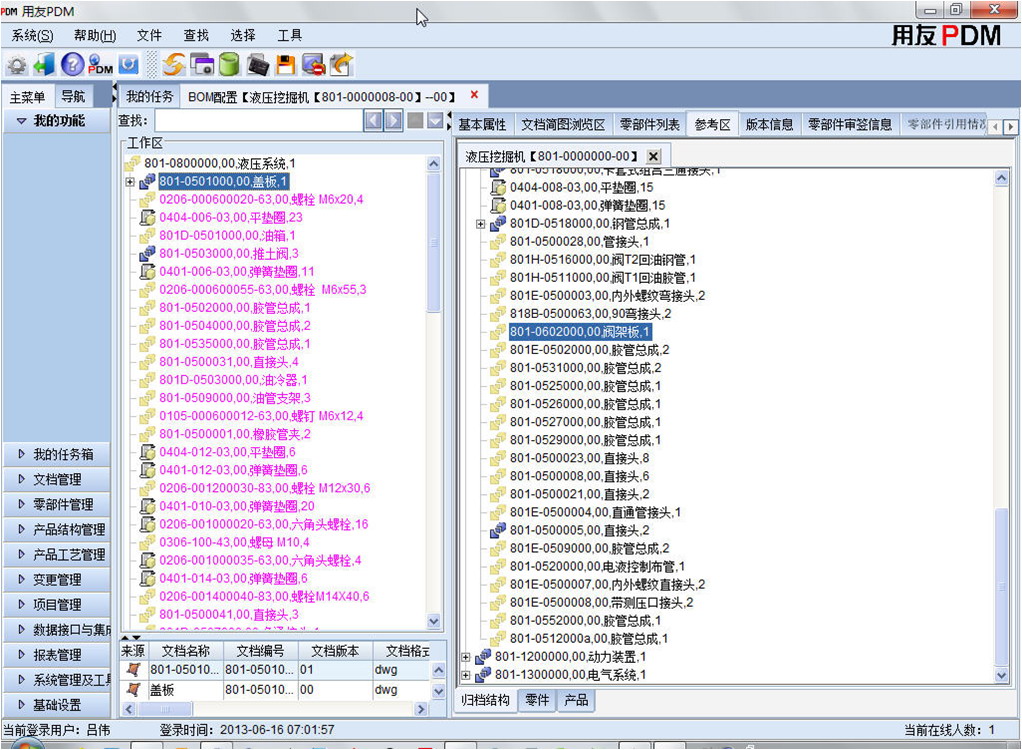Viewport: 1022px width, 750px height.
Task: Click the assembly icon beside 801-1300000 电气系统
Action: pyautogui.click(x=483, y=674)
